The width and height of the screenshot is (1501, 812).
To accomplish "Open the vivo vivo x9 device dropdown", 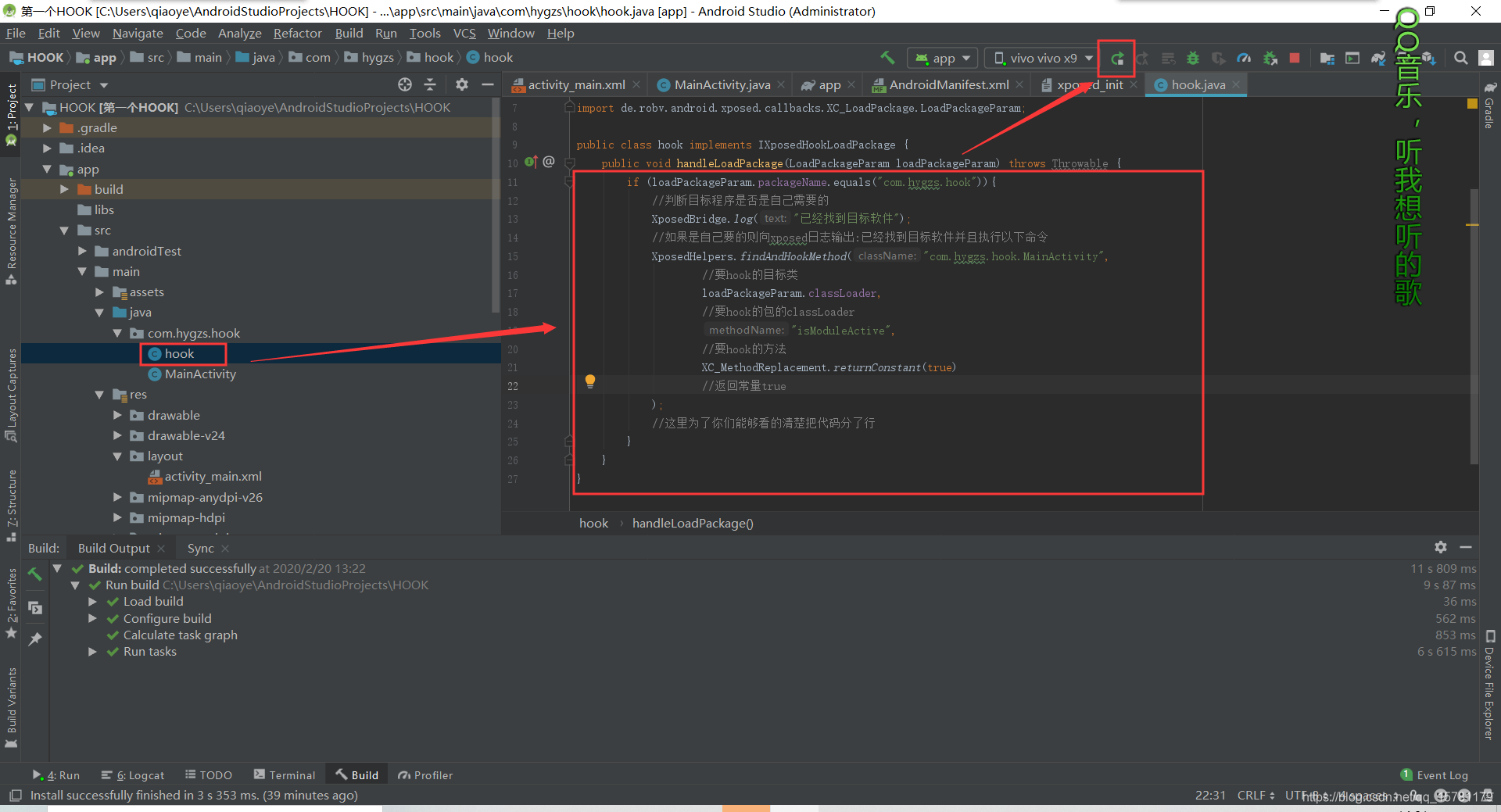I will point(1043,58).
